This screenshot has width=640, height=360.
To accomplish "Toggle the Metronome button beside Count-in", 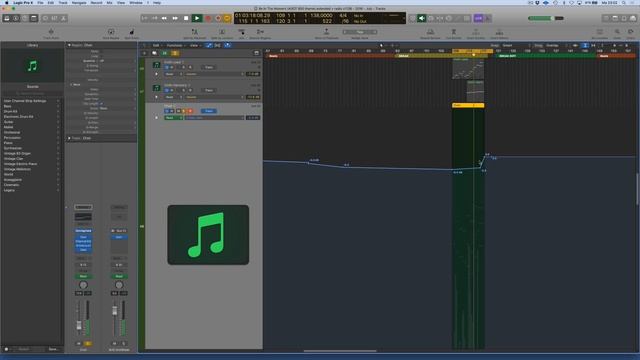I will [488, 18].
